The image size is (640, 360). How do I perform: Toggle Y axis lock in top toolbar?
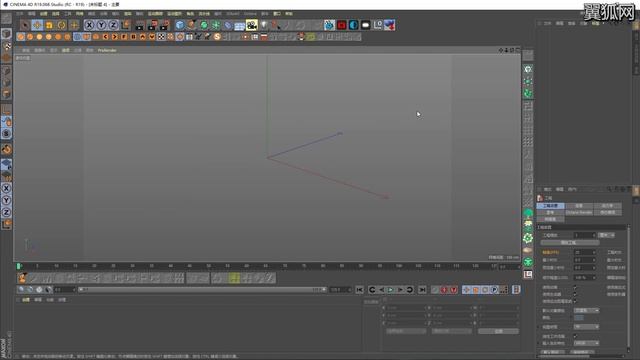[101, 25]
